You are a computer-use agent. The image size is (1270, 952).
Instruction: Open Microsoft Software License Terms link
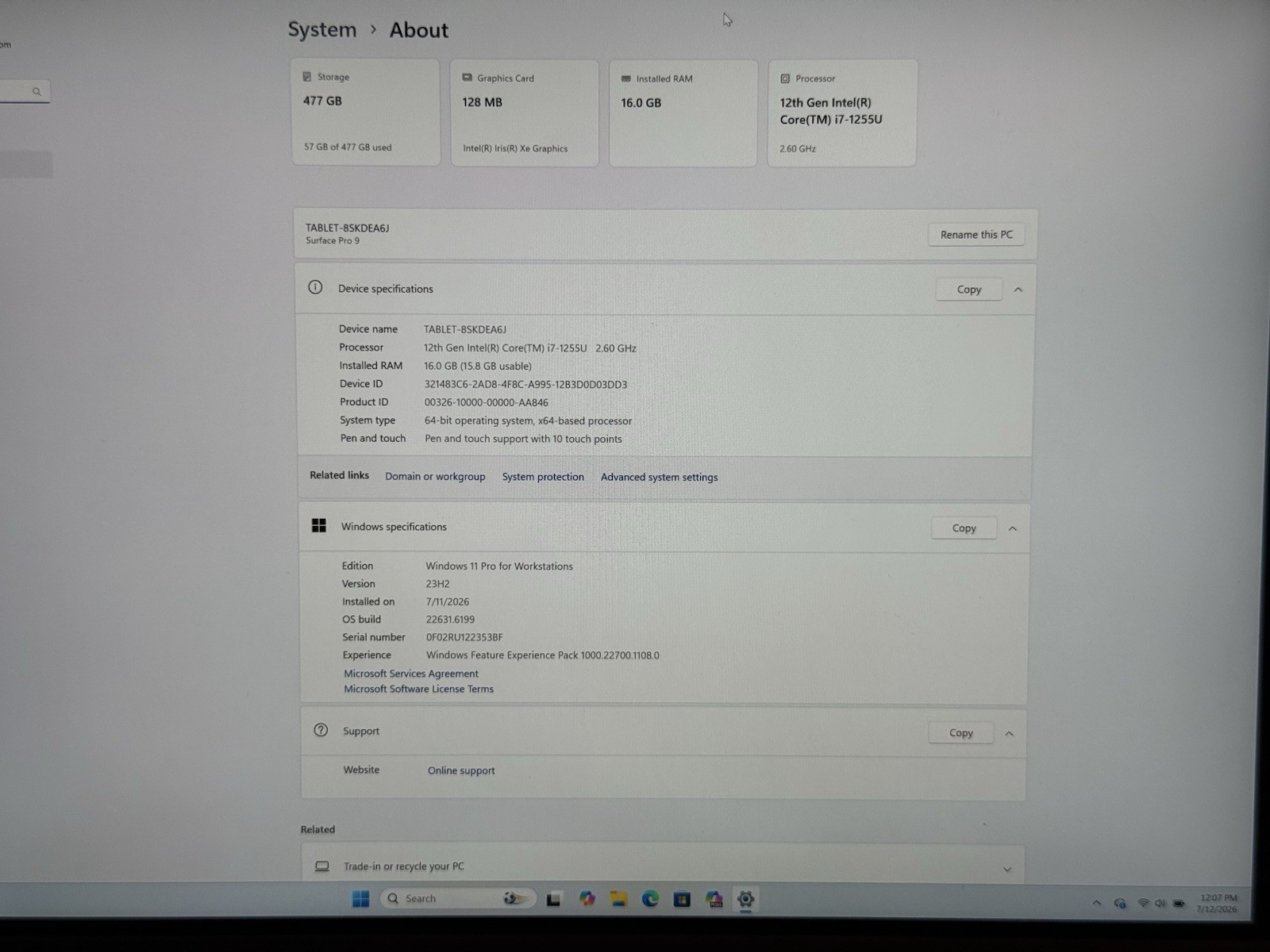tap(418, 689)
